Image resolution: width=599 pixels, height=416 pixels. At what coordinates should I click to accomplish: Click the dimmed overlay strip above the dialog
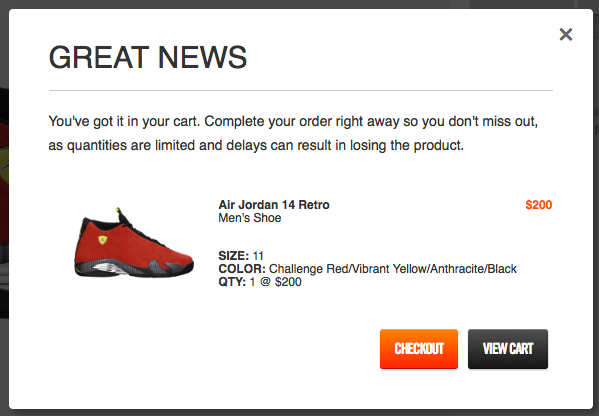click(300, 4)
